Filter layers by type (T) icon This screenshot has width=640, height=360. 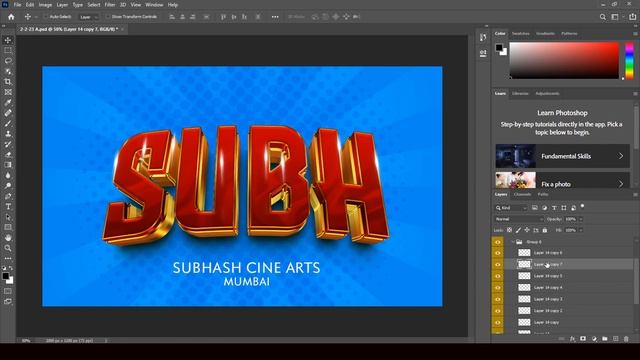[554, 208]
